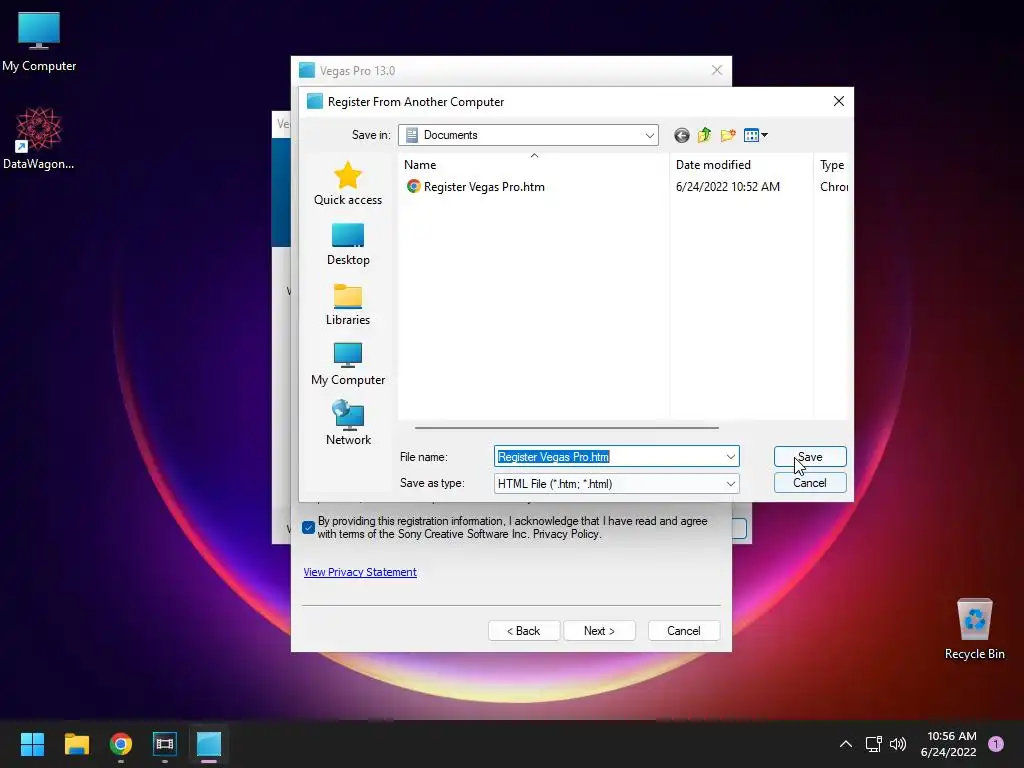
Task: Click the Next button in Vegas wizard
Action: pos(600,631)
